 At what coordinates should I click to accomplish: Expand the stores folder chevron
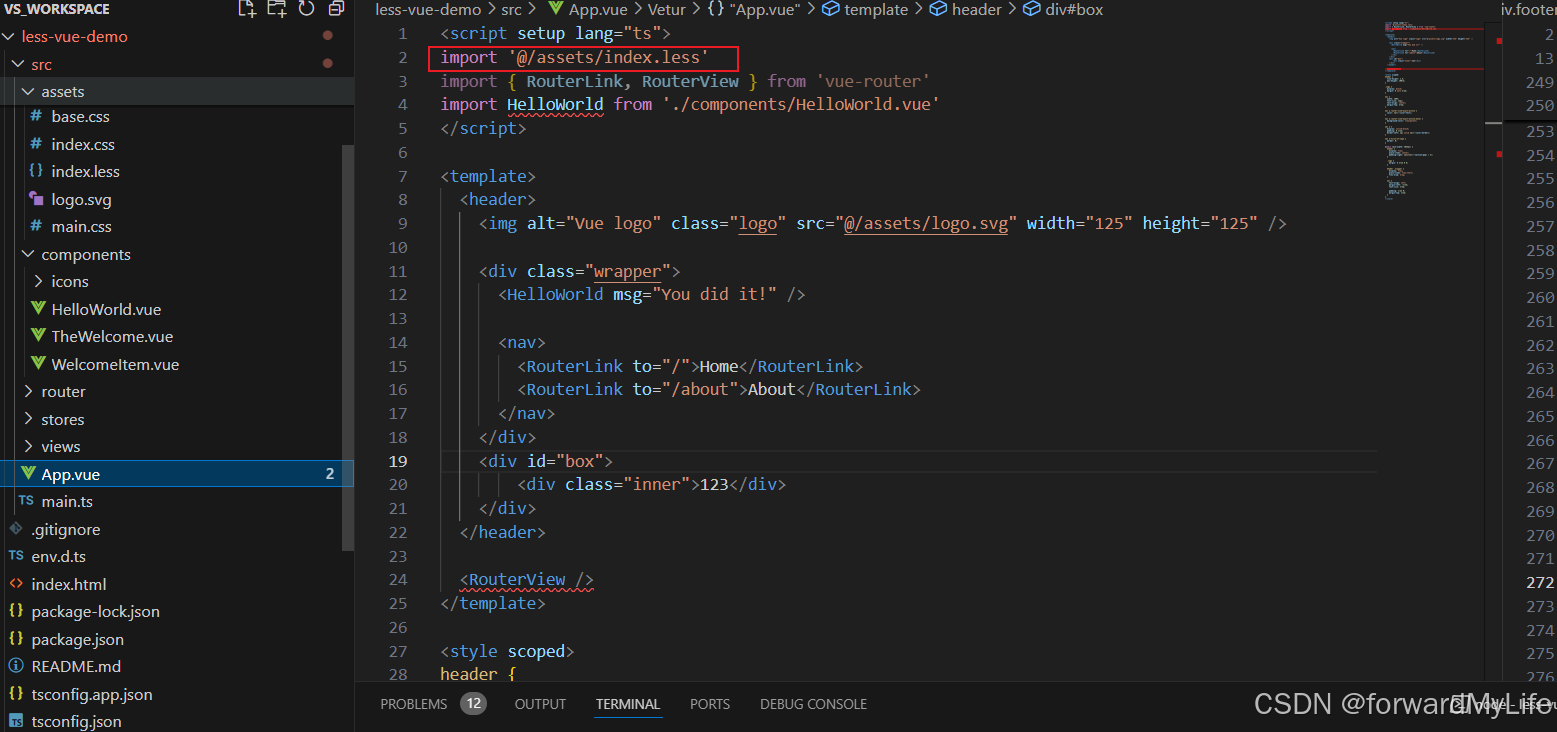(28, 419)
